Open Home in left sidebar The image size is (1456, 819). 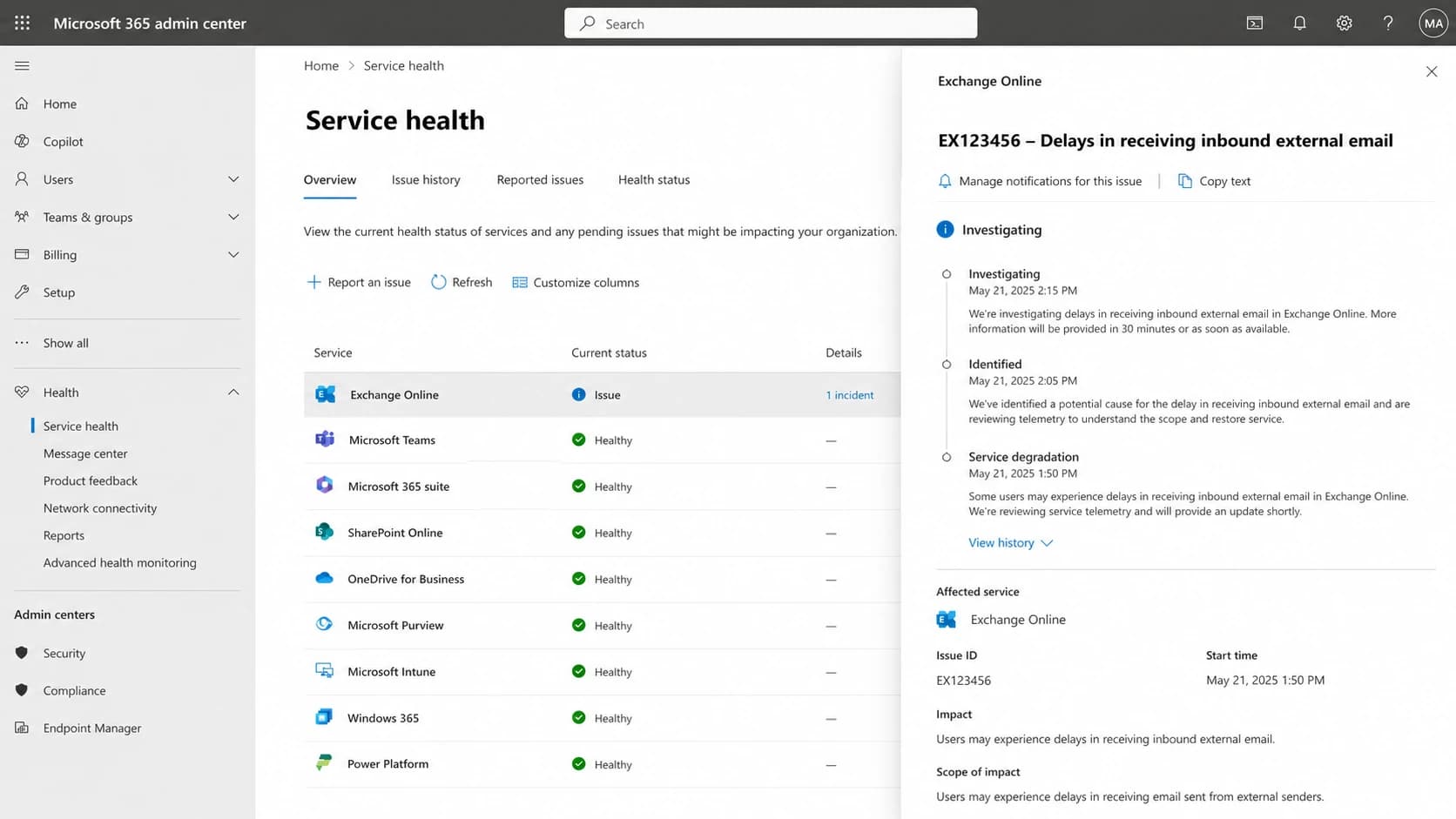click(60, 104)
